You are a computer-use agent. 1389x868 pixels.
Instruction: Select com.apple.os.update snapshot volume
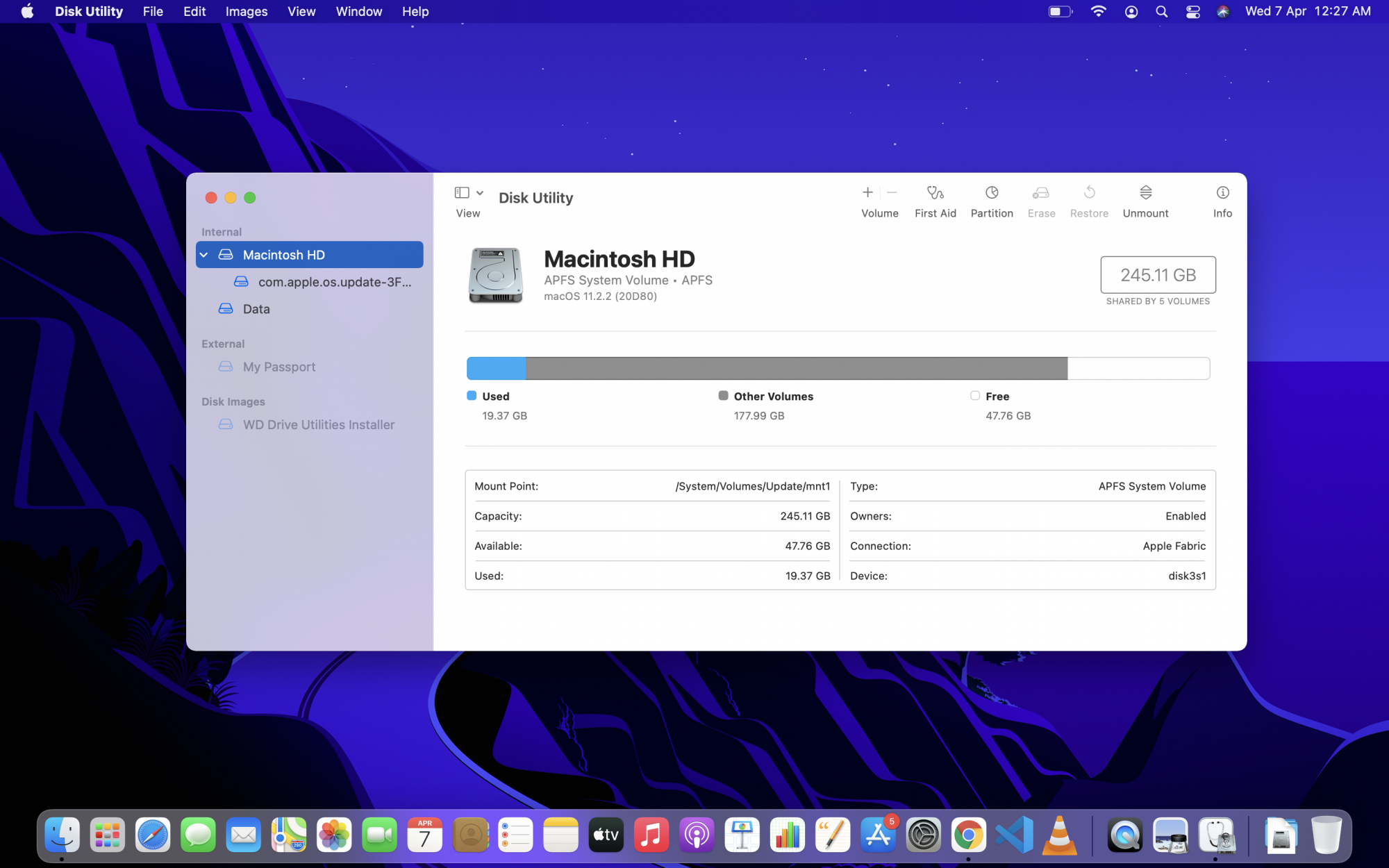pos(334,282)
